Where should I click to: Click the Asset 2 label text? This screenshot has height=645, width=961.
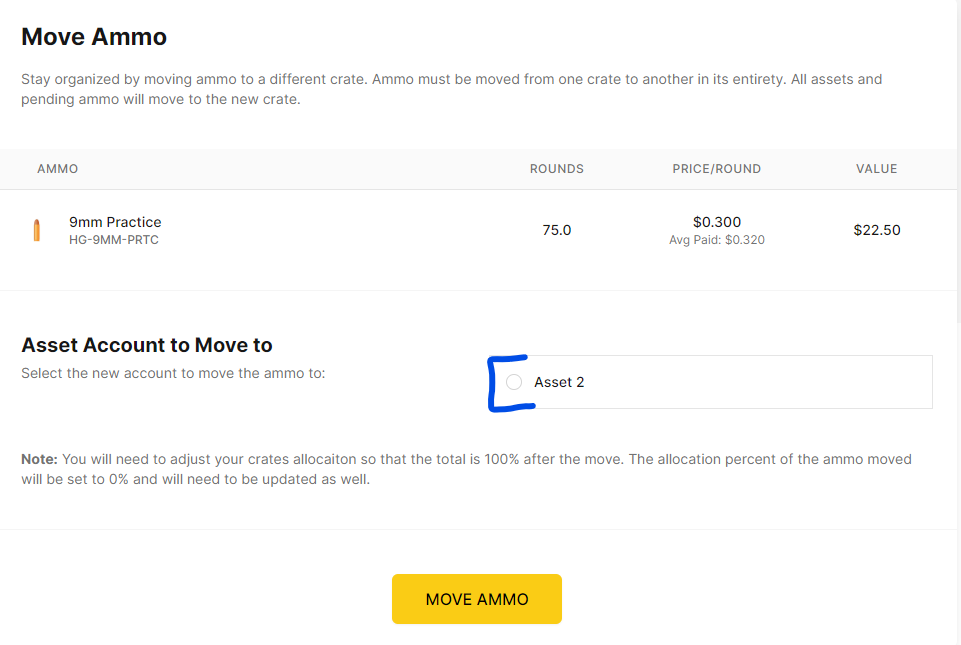[559, 382]
